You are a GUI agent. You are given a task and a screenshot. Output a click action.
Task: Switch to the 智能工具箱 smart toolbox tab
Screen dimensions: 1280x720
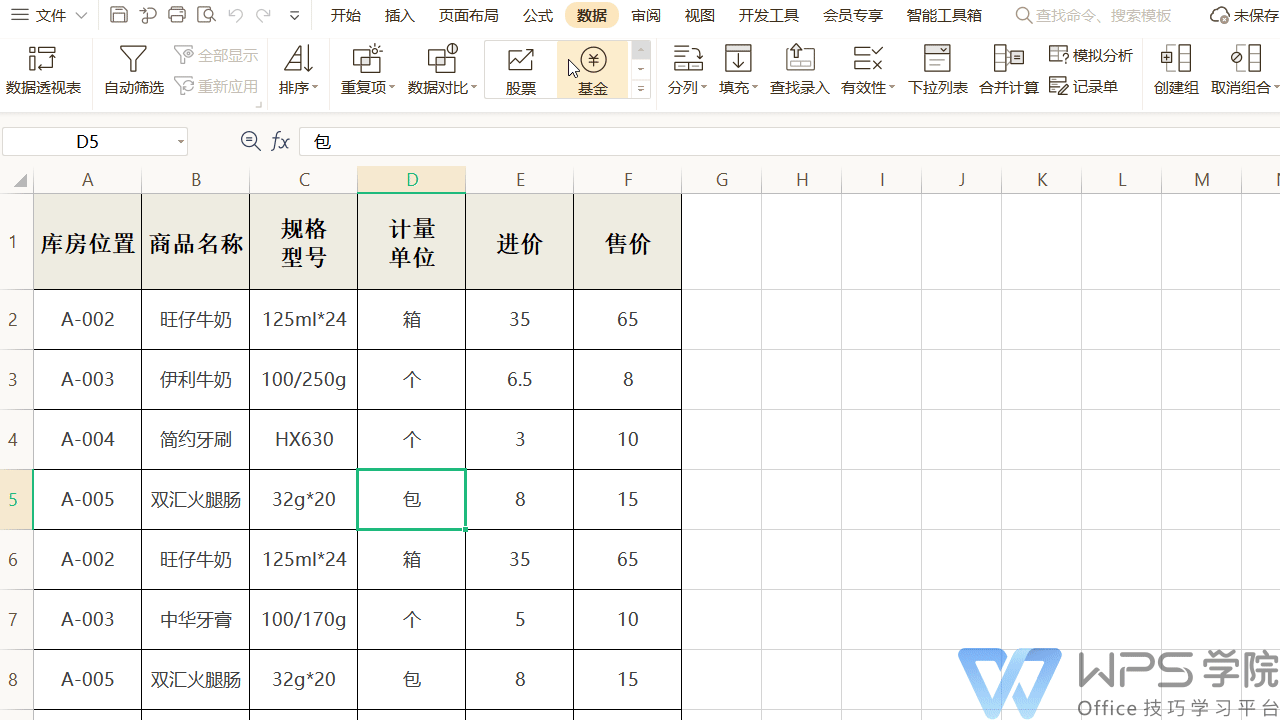click(944, 15)
